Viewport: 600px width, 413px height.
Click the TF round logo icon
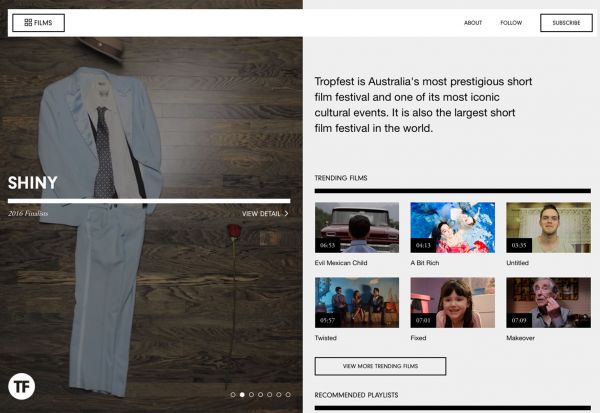pyautogui.click(x=21, y=386)
